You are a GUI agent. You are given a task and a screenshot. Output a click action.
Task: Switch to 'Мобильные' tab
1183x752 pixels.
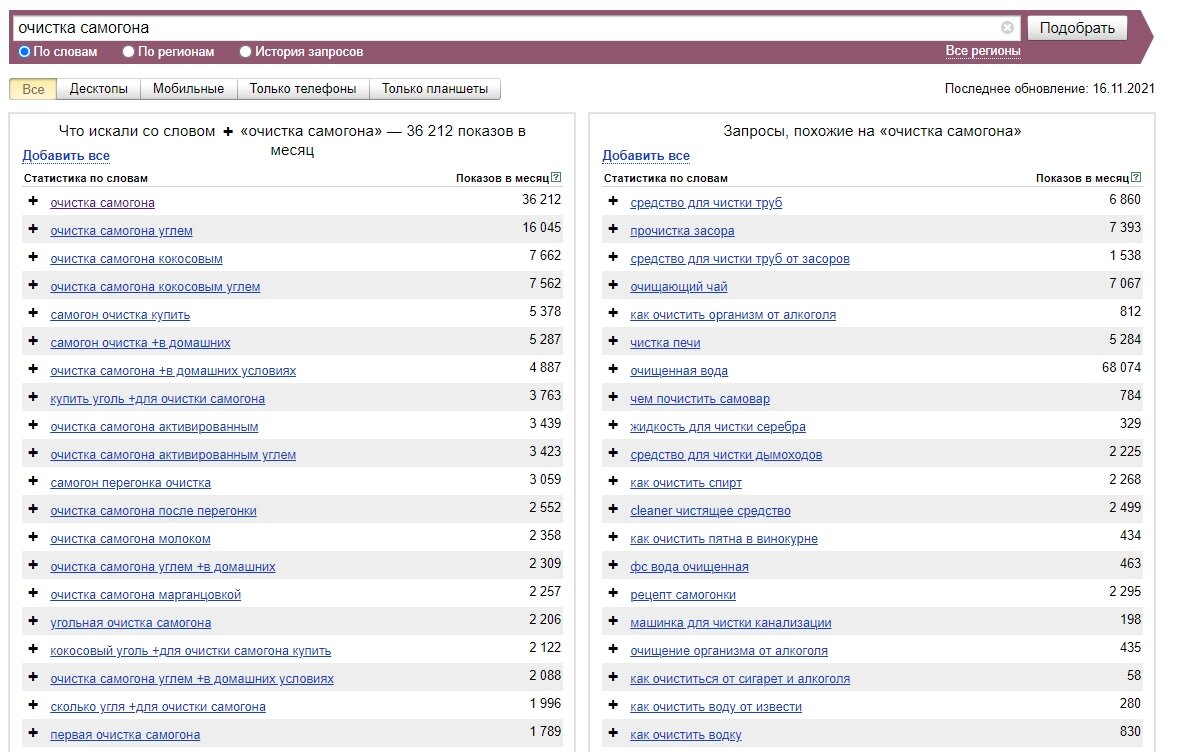click(189, 89)
